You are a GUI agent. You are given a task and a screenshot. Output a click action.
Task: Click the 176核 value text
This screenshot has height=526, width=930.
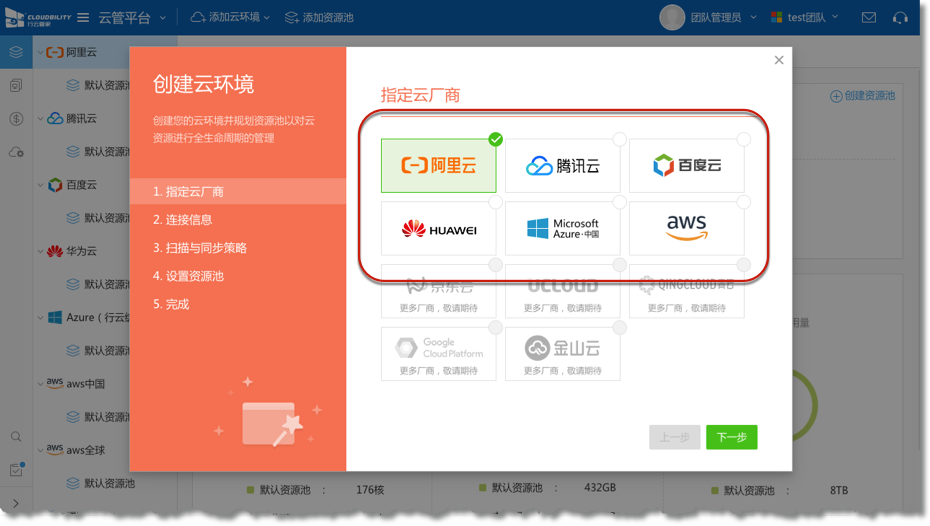tap(370, 490)
